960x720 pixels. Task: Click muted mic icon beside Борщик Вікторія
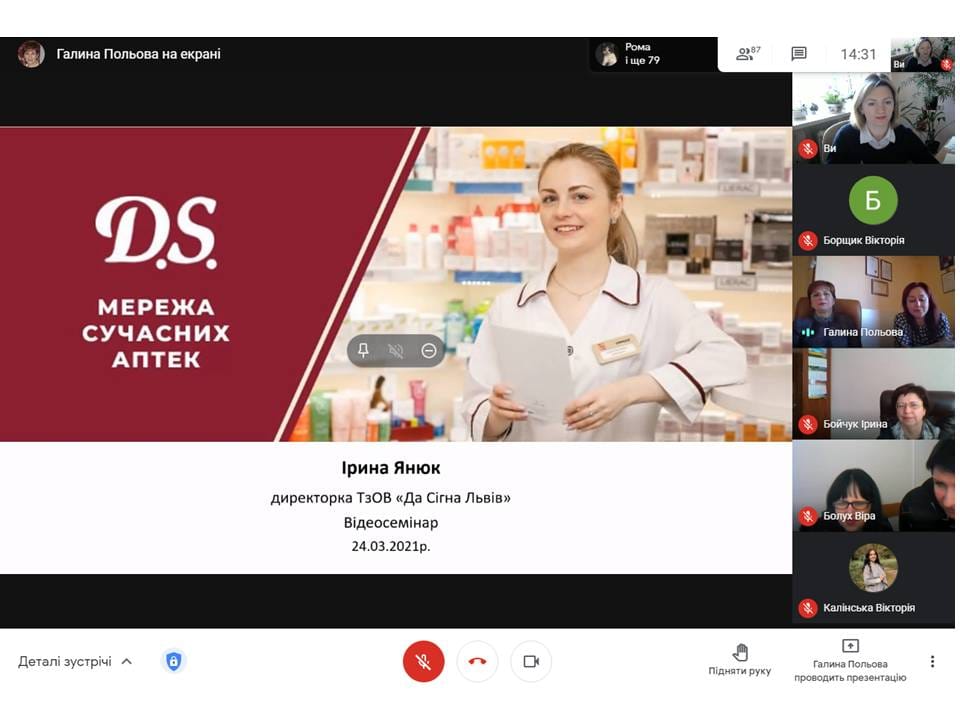(808, 241)
